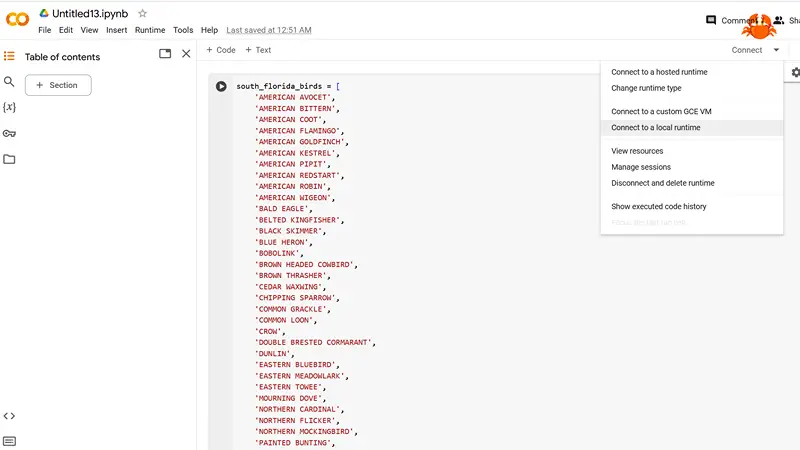Open the File menu
Viewport: 800px width, 450px height.
pyautogui.click(x=45, y=30)
